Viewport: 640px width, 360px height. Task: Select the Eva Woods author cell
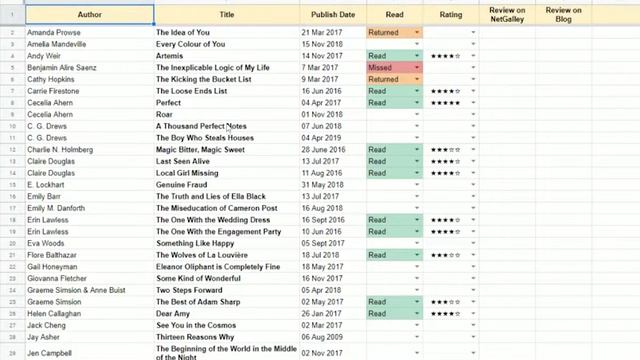click(89, 243)
